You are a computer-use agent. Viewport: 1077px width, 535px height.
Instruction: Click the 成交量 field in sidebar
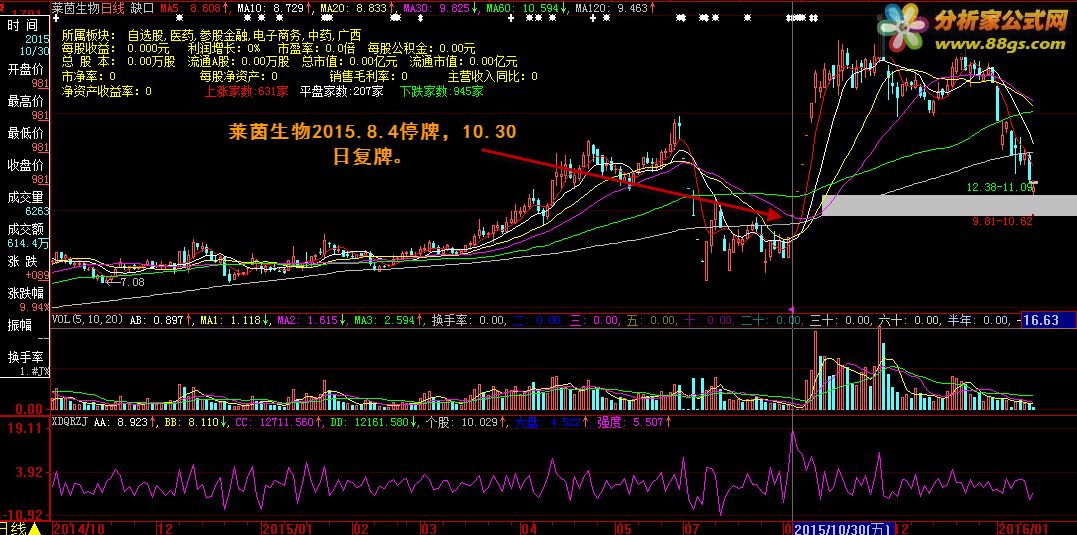pos(25,197)
